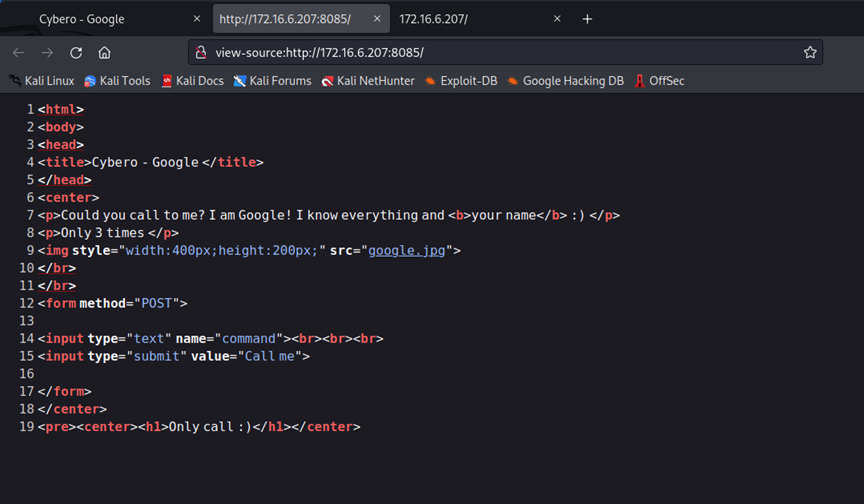
Task: Bookmark this page with the star icon
Action: (x=809, y=52)
